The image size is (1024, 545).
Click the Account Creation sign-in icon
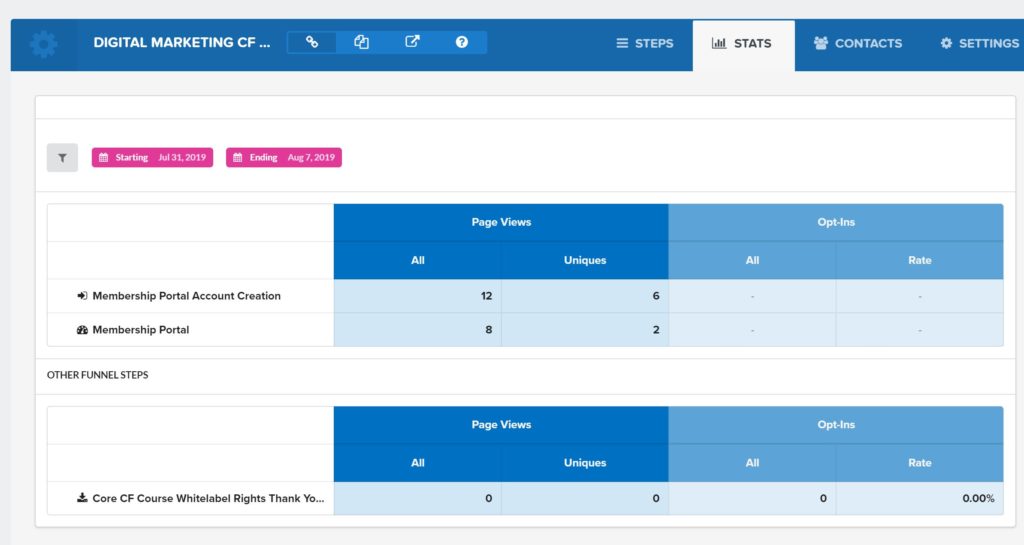click(82, 296)
